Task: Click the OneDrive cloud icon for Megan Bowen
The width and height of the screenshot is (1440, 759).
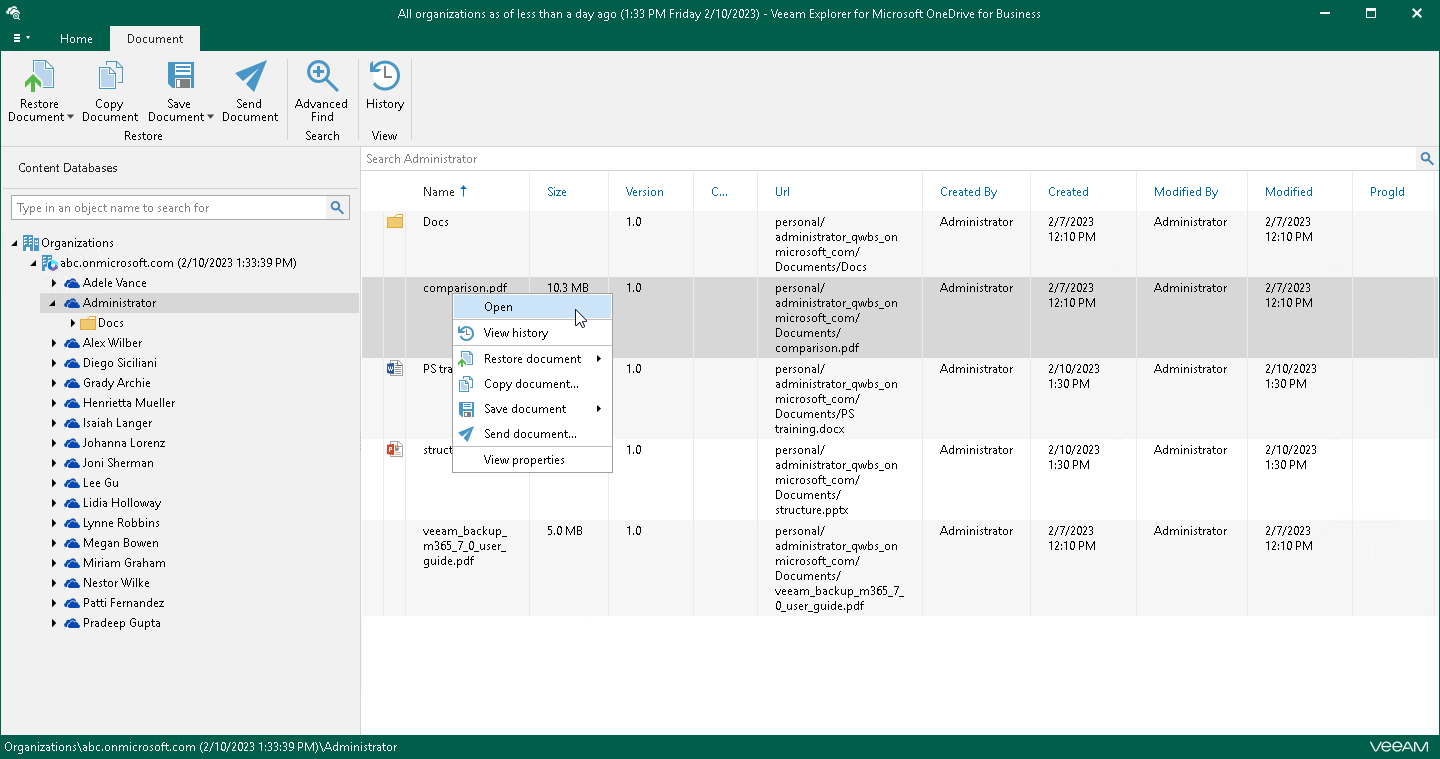Action: click(x=71, y=543)
